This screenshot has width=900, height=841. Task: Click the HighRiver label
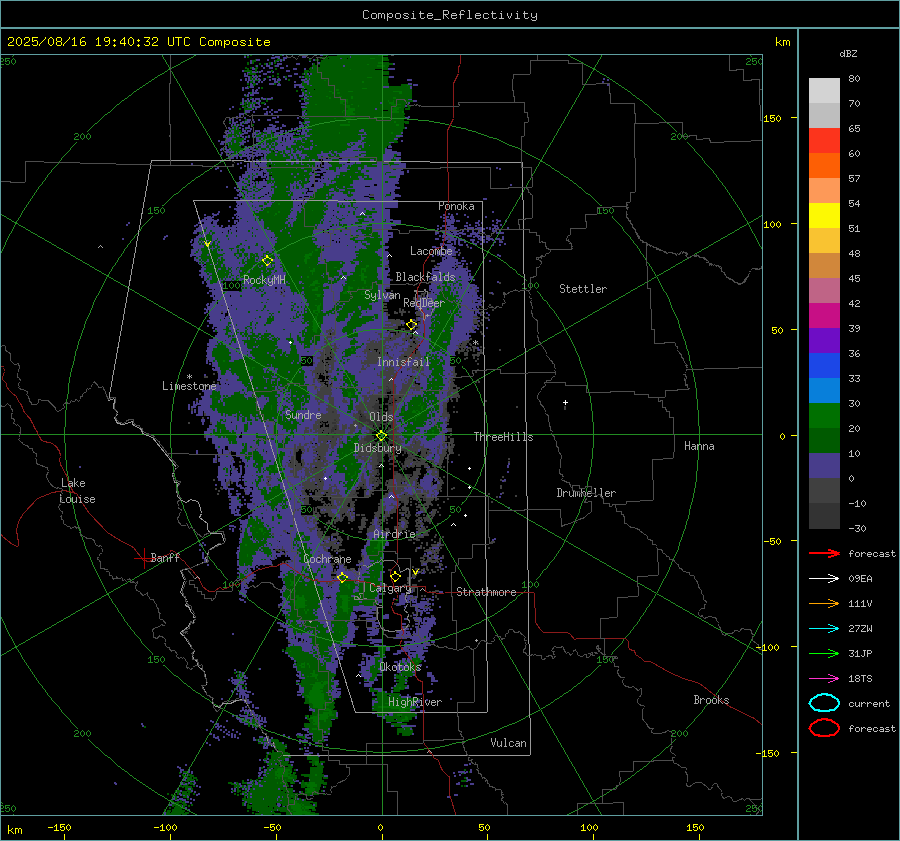coord(415,702)
